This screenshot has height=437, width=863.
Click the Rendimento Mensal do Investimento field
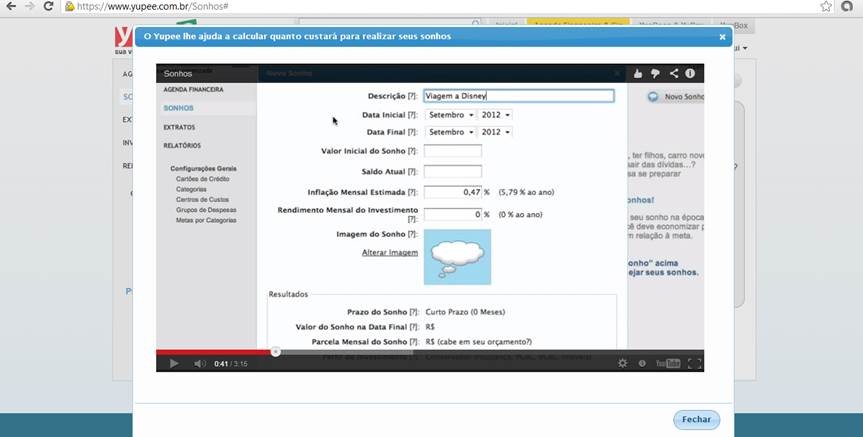point(453,214)
